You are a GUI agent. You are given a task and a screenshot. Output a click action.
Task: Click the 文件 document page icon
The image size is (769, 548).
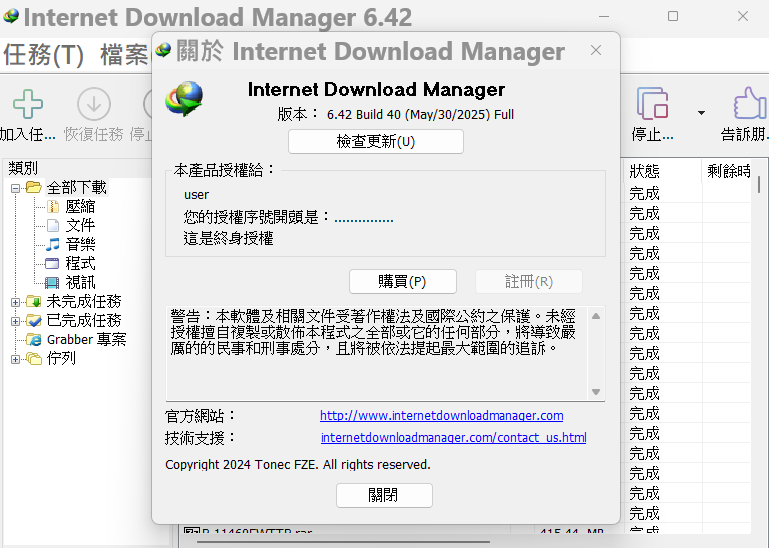(52, 226)
